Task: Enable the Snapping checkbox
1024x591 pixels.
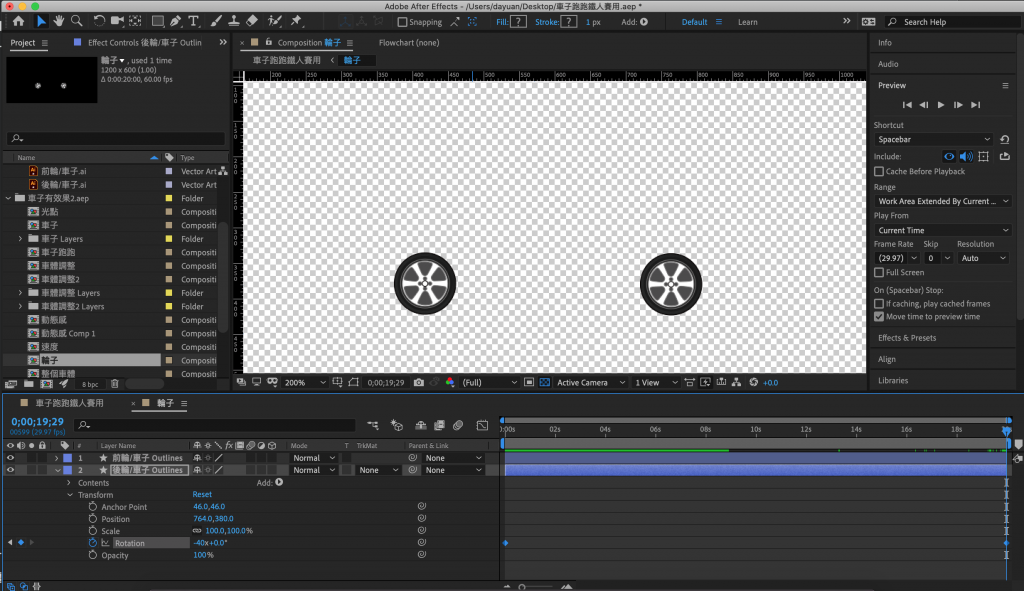Action: 402,22
